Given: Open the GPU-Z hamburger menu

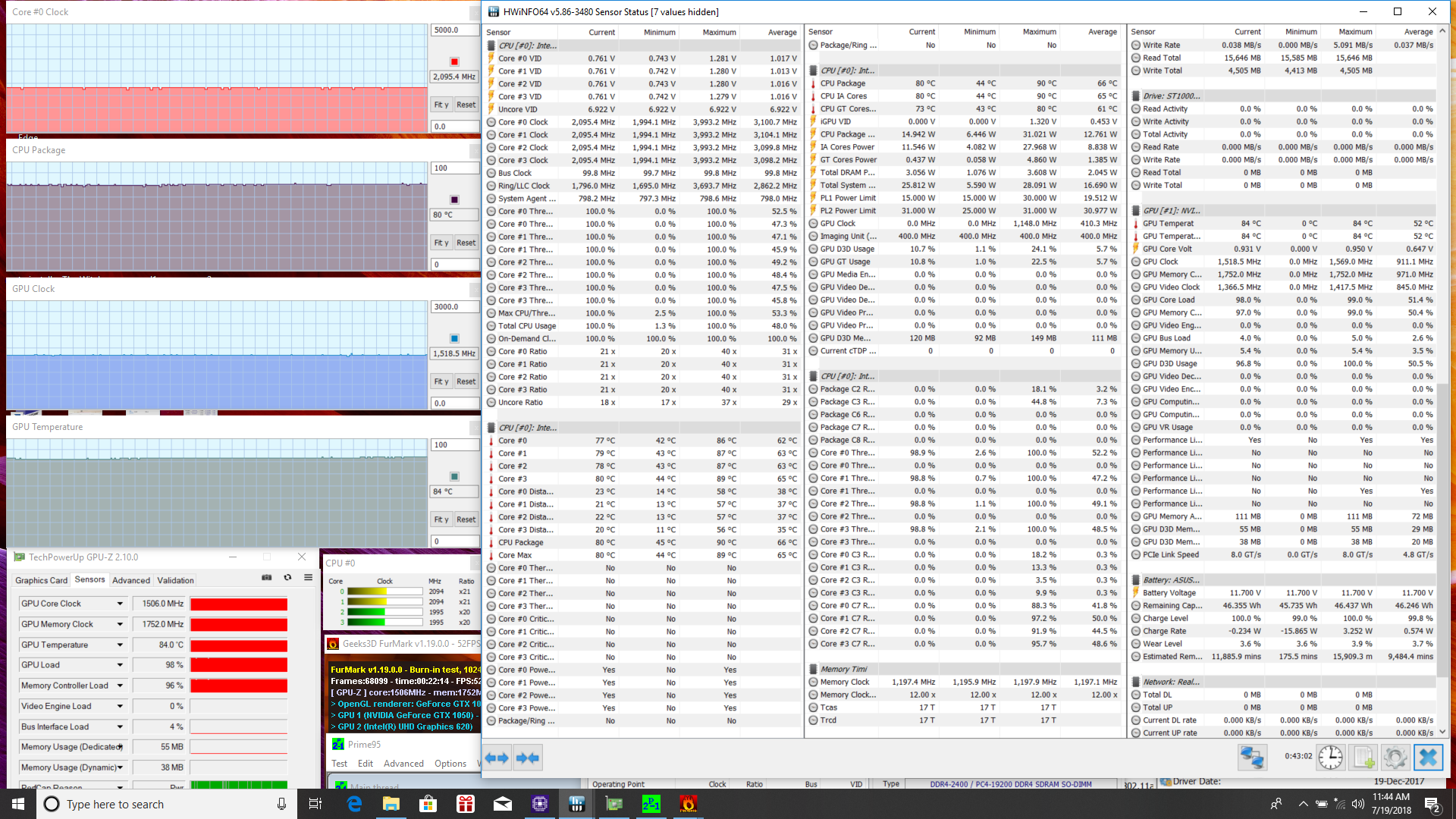Looking at the screenshot, I should pyautogui.click(x=309, y=578).
